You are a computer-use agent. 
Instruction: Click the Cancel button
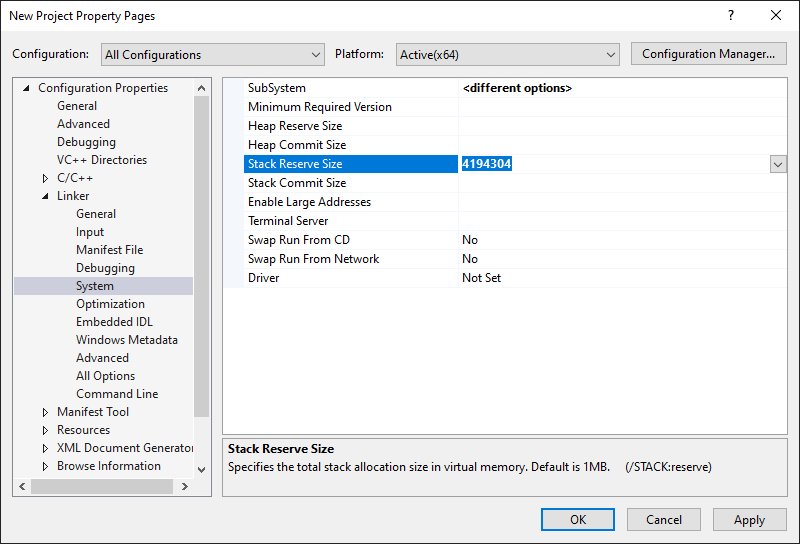click(x=663, y=520)
